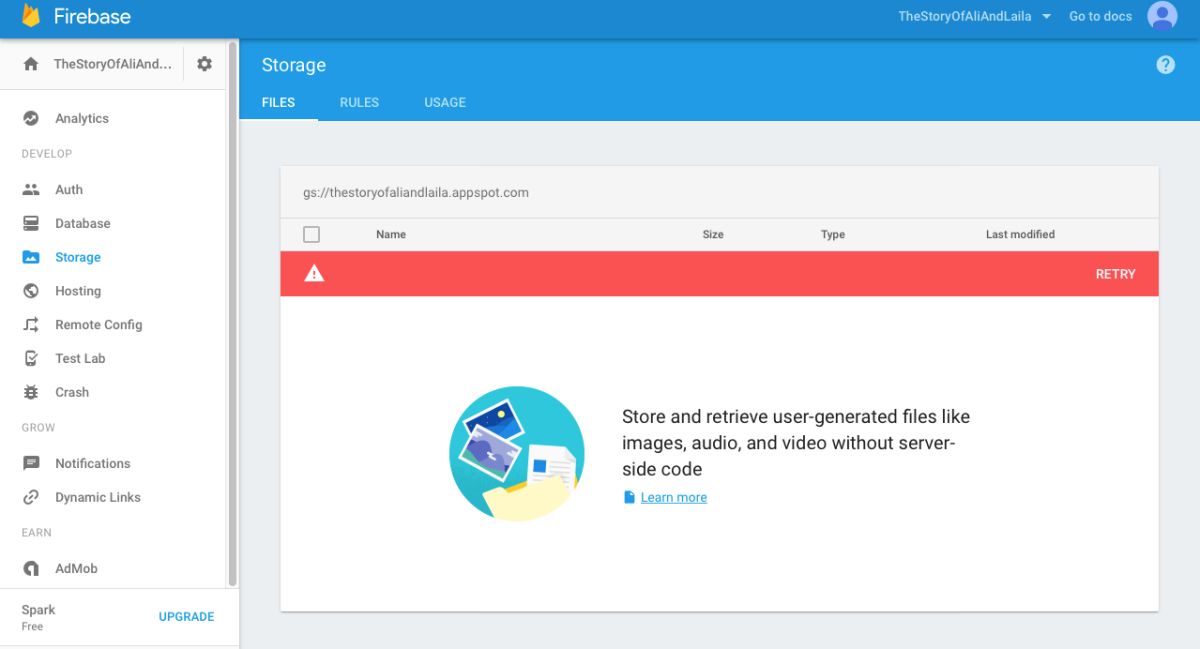Click the storage illustration graphic

[517, 453]
